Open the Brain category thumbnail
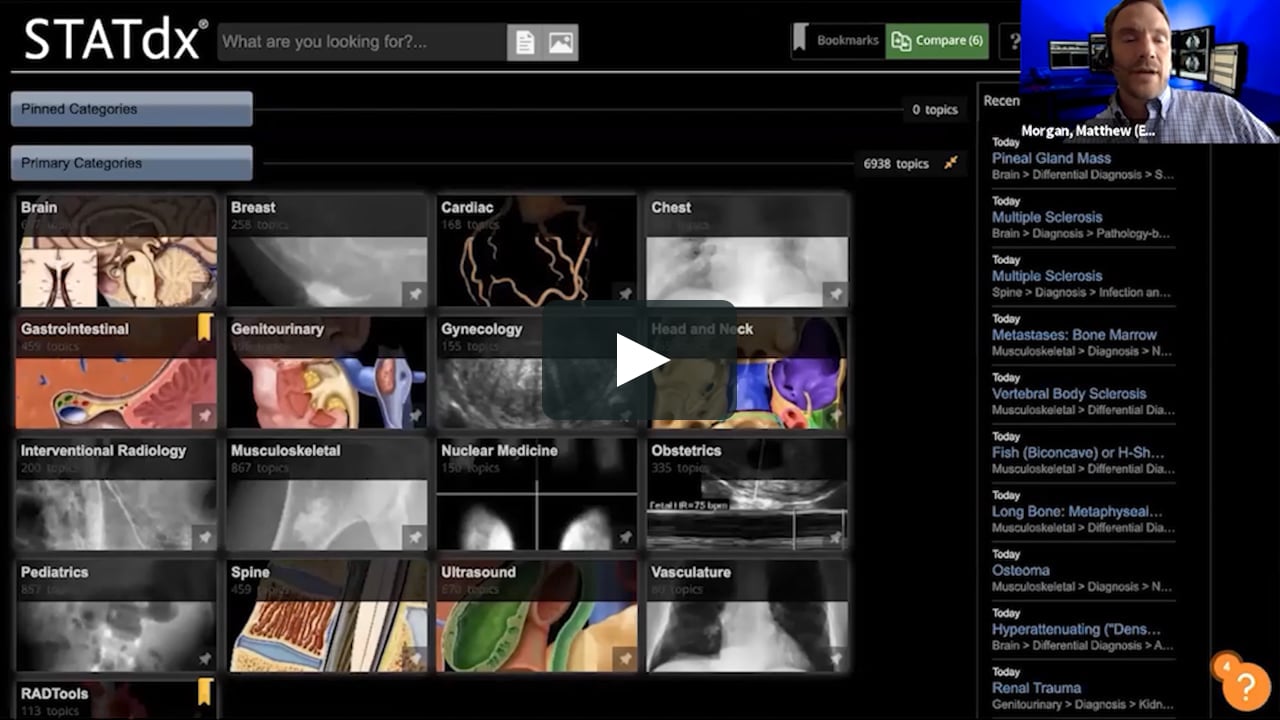This screenshot has height=720, width=1280. point(117,251)
